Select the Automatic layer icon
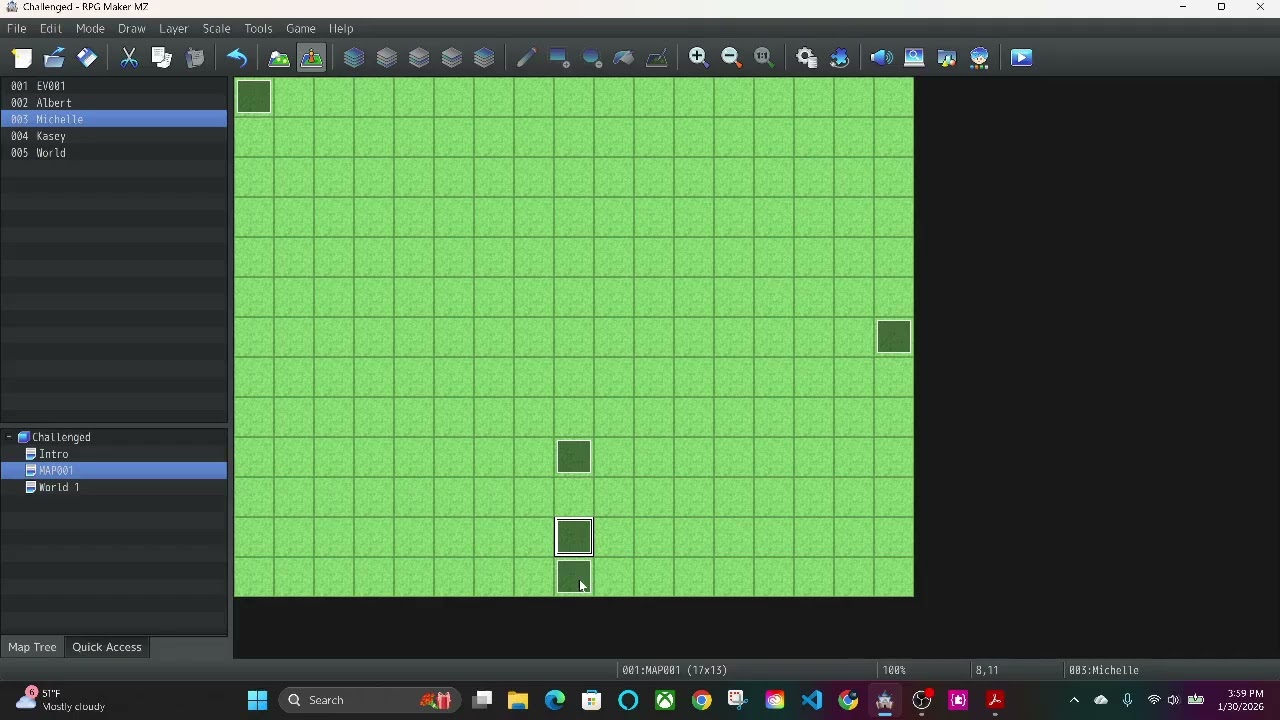 [354, 58]
